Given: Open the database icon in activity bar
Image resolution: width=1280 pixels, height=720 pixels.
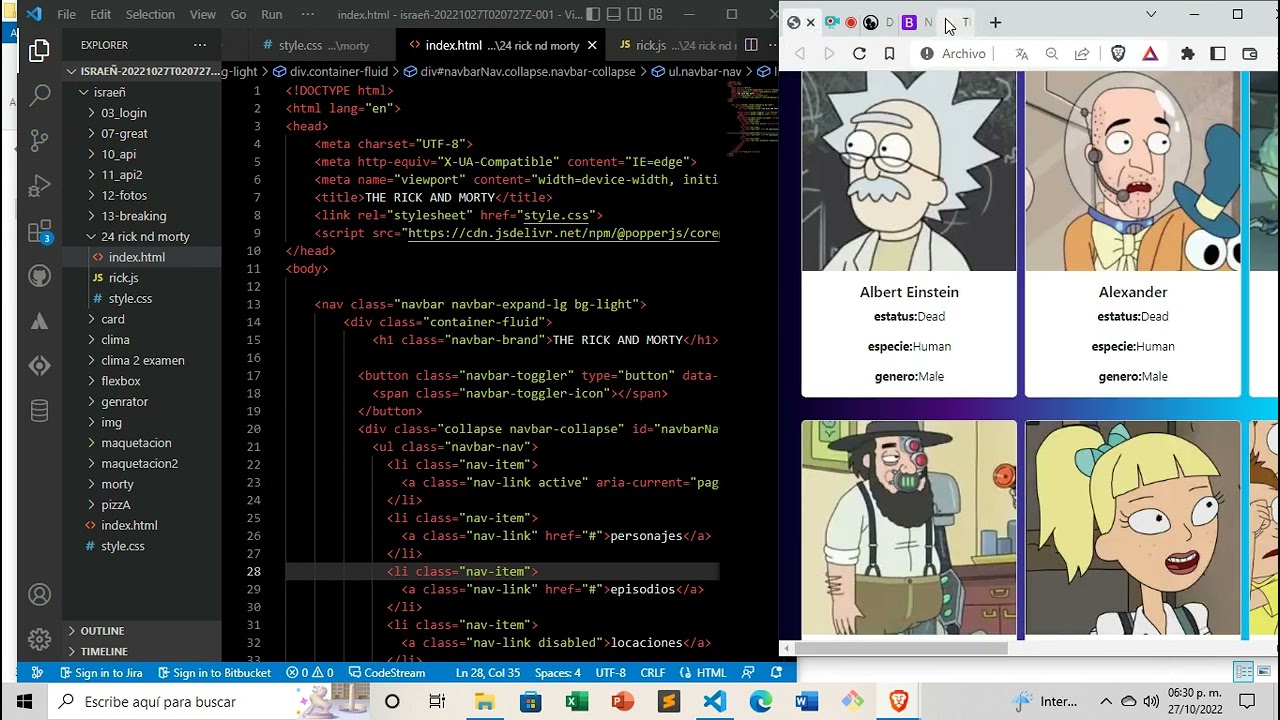Looking at the screenshot, I should click(x=39, y=411).
